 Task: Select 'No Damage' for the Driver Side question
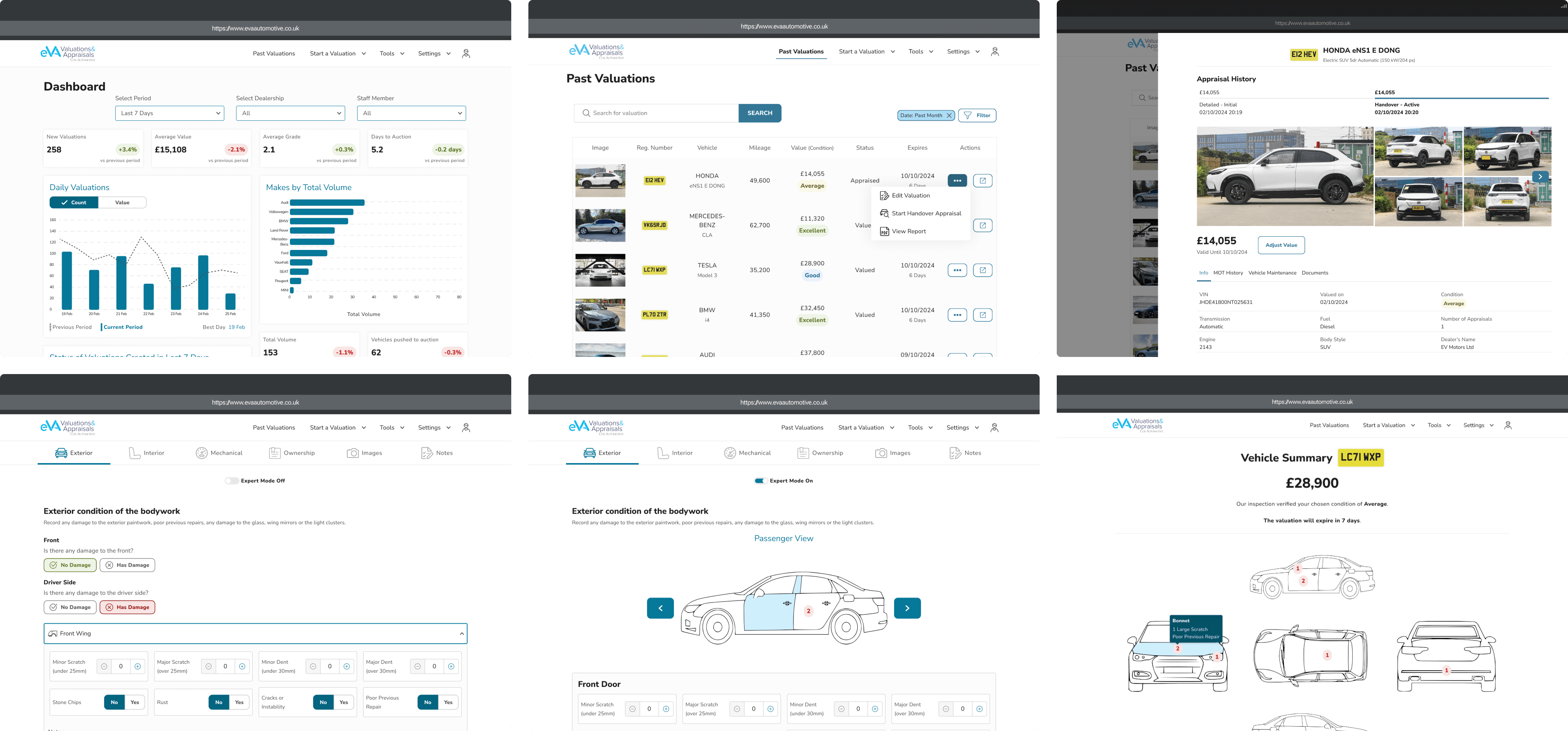tap(70, 607)
